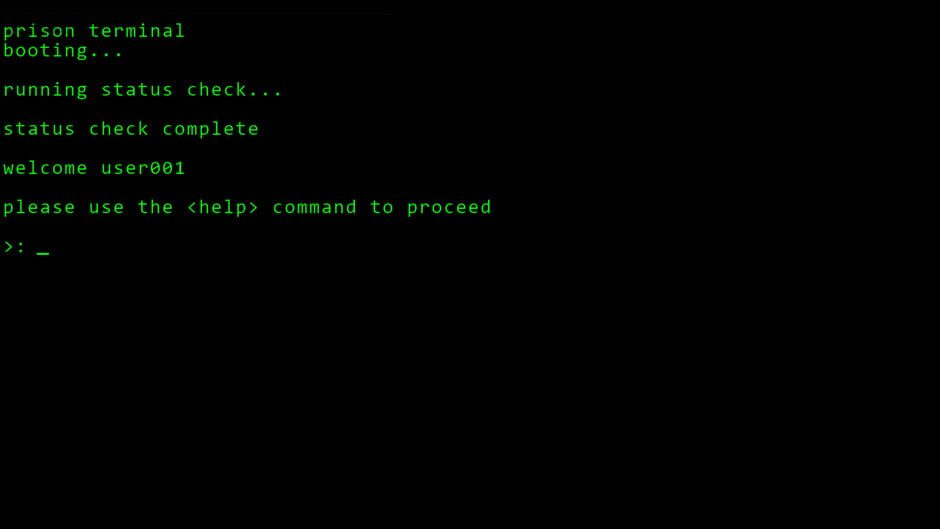The height and width of the screenshot is (529, 940).
Task: Click the word 'use' in instructions
Action: tap(106, 208)
